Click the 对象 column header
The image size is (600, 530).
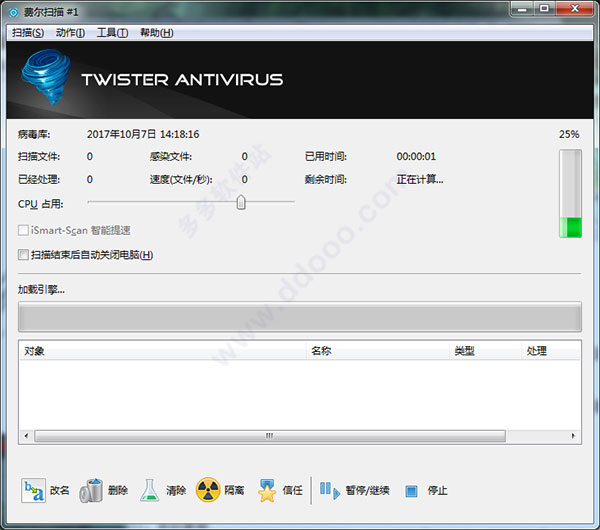163,351
